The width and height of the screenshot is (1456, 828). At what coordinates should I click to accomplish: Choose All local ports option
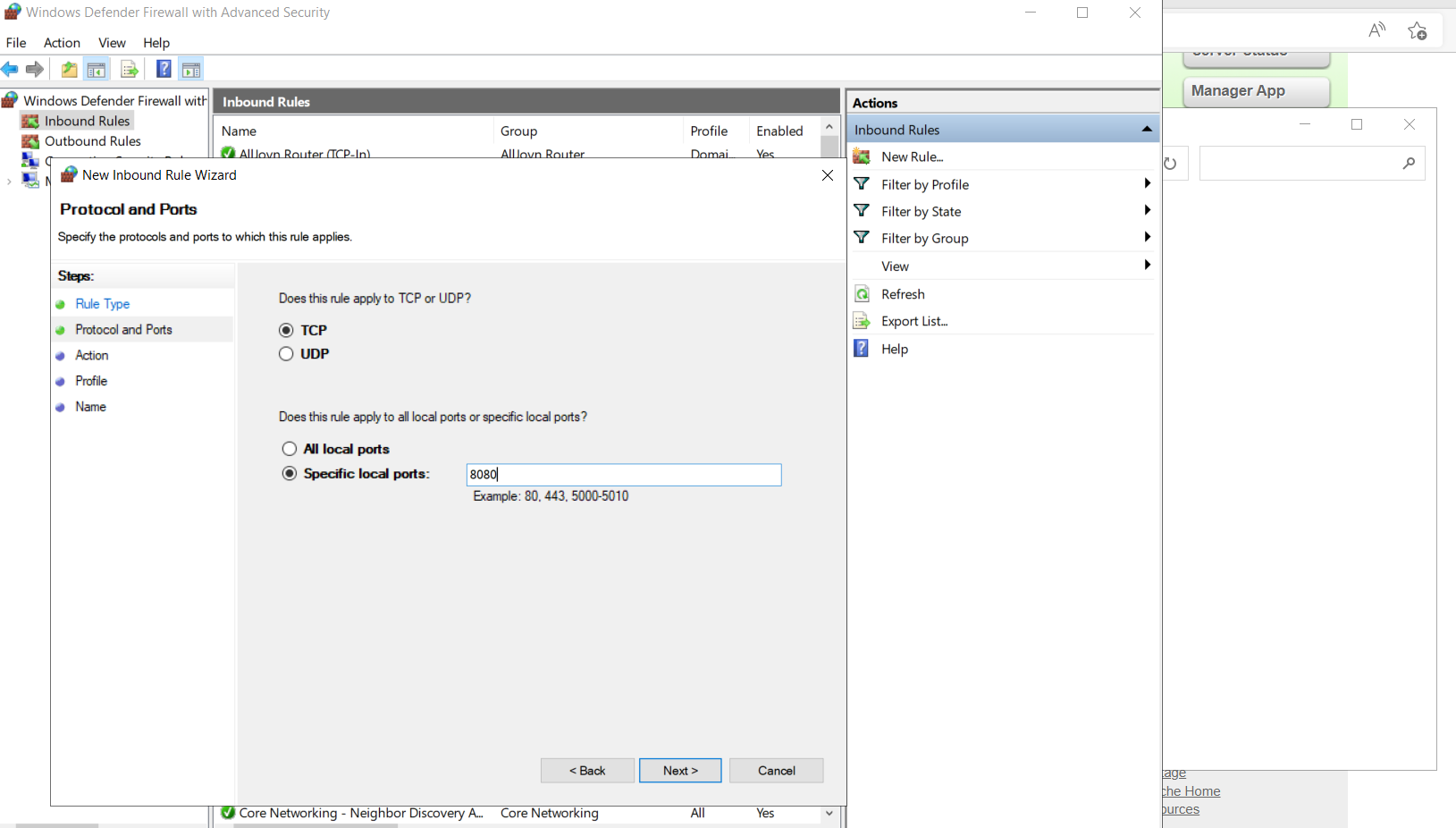[x=336, y=449]
